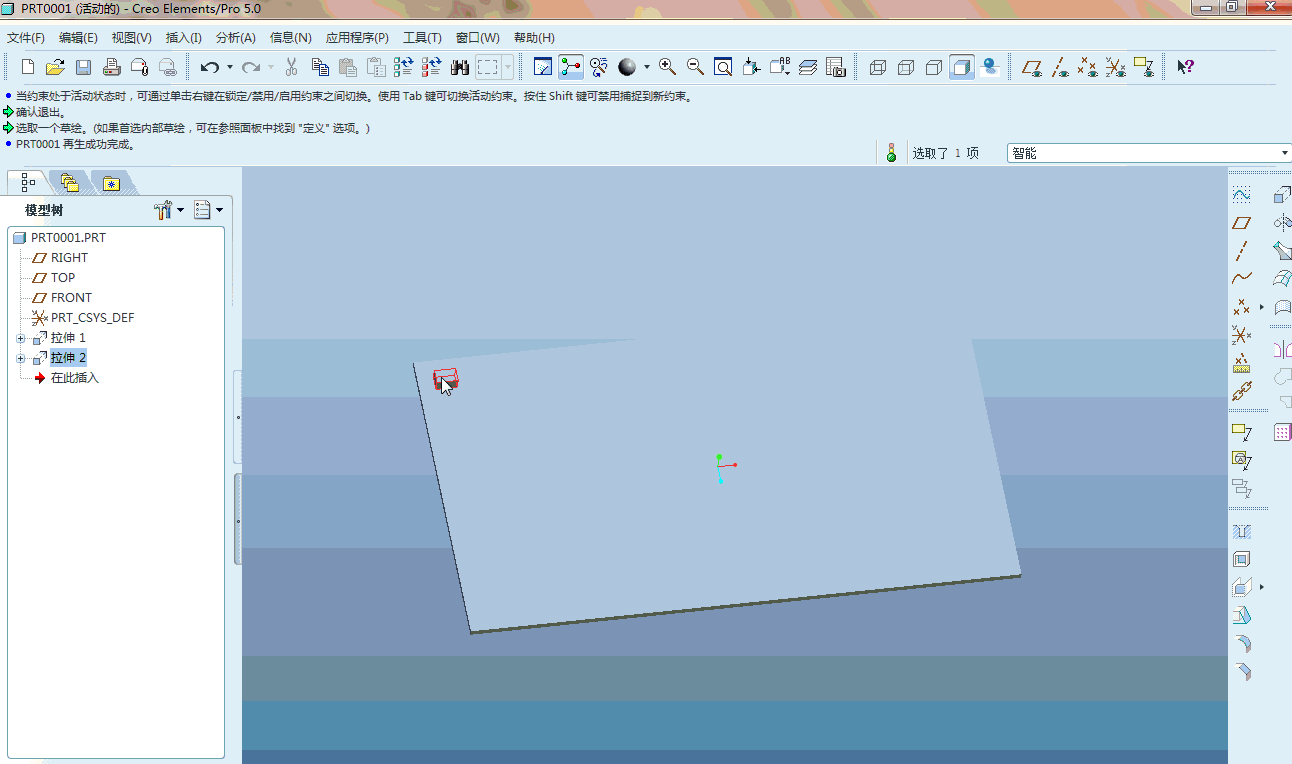
Task: Regenerate the model
Action: click(x=404, y=67)
